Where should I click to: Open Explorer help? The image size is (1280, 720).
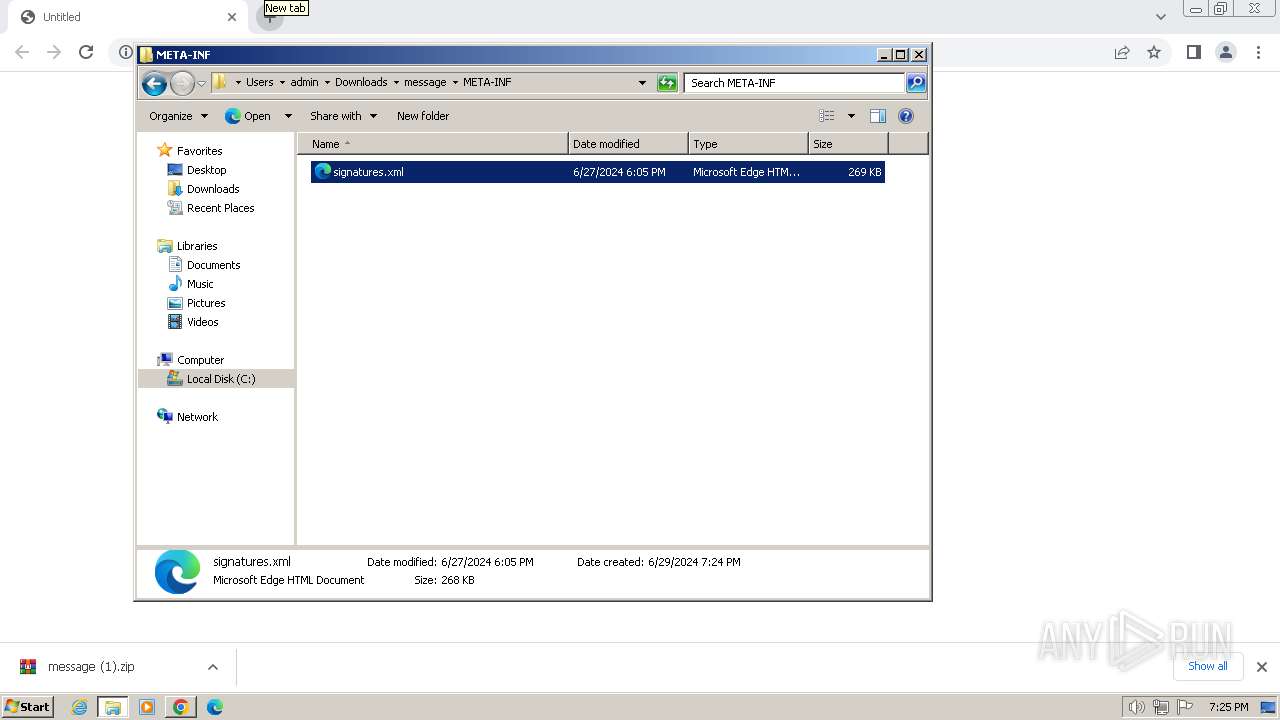[906, 116]
